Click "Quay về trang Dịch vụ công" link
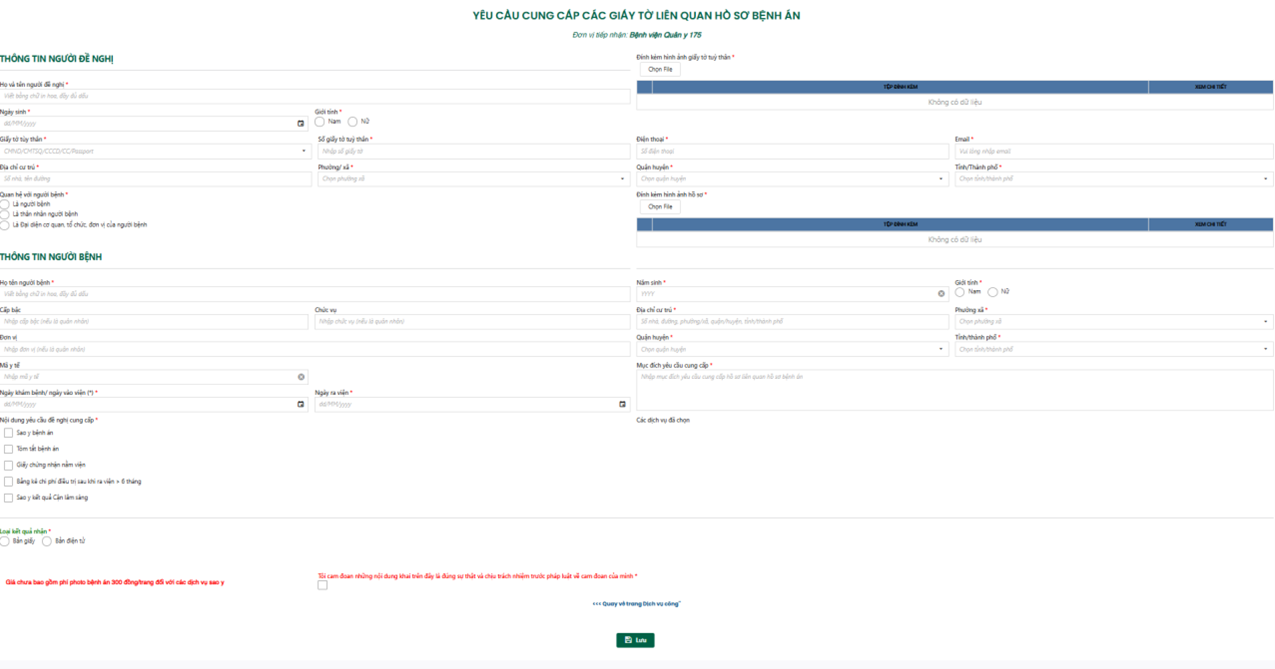Viewport: 1275px width, 669px height. point(636,604)
